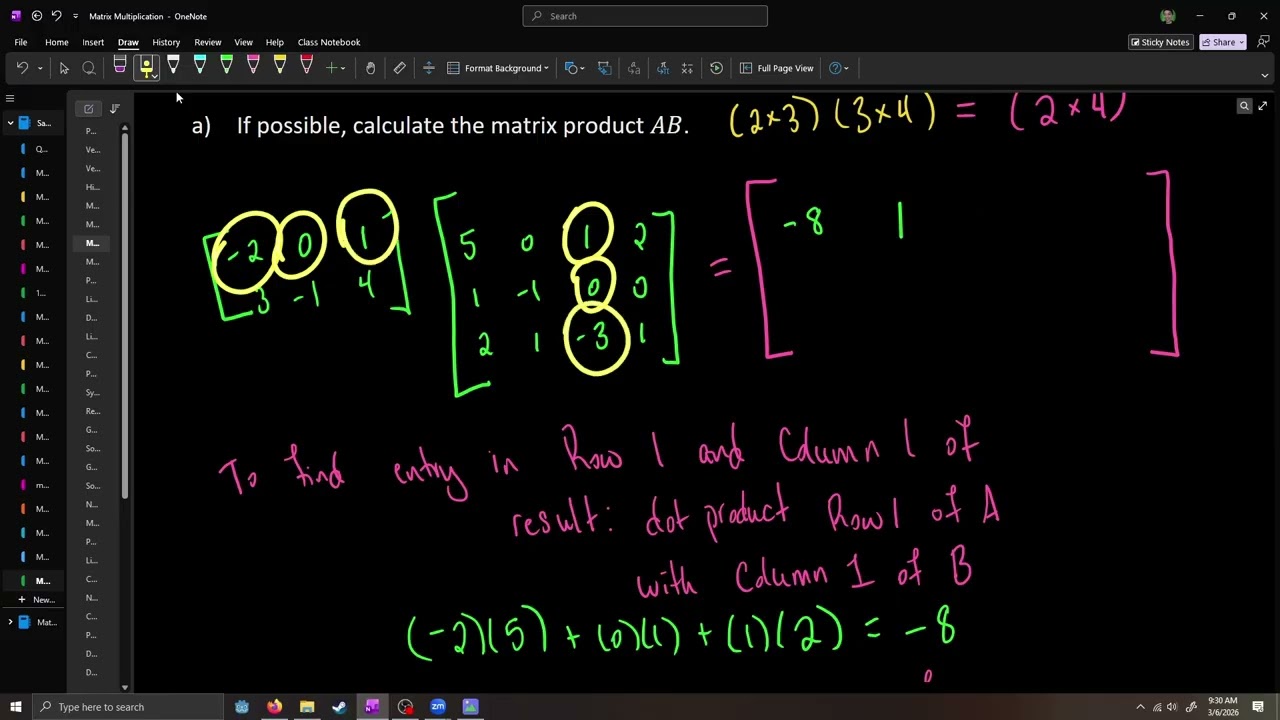1280x720 pixels.
Task: Toggle the Ruler on the canvas
Action: pos(400,68)
